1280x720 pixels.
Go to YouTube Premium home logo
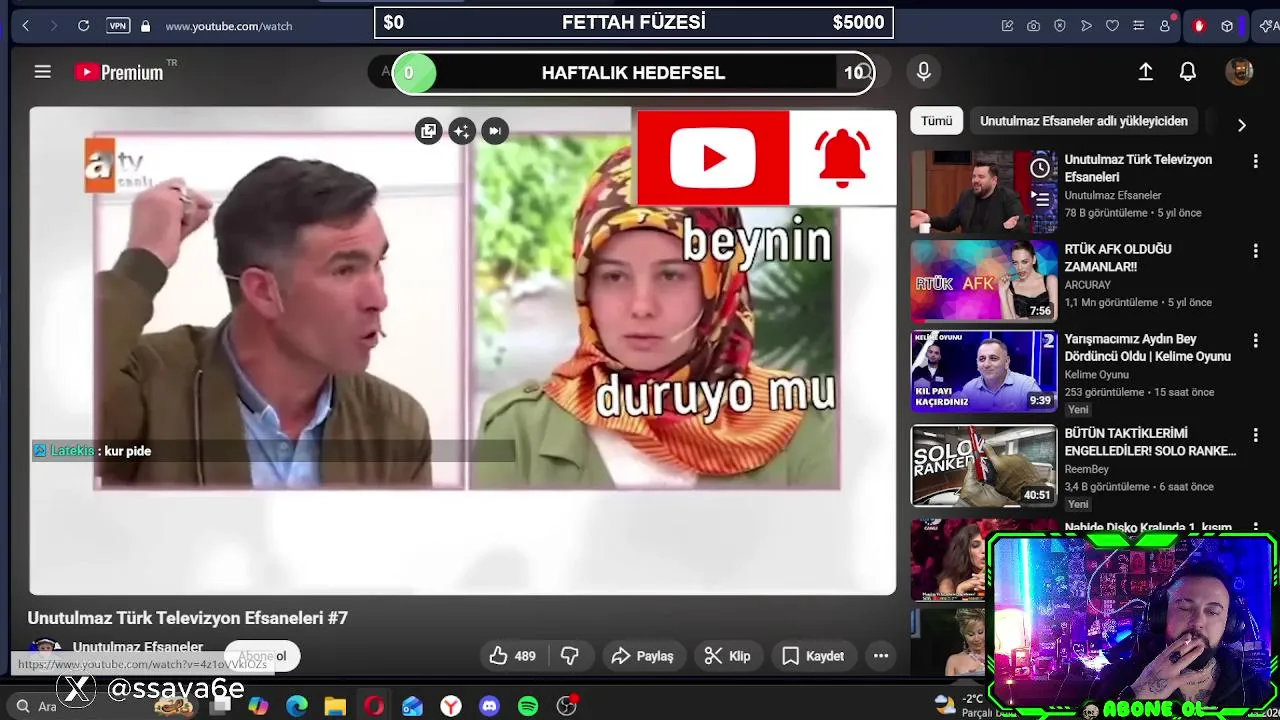tap(119, 72)
